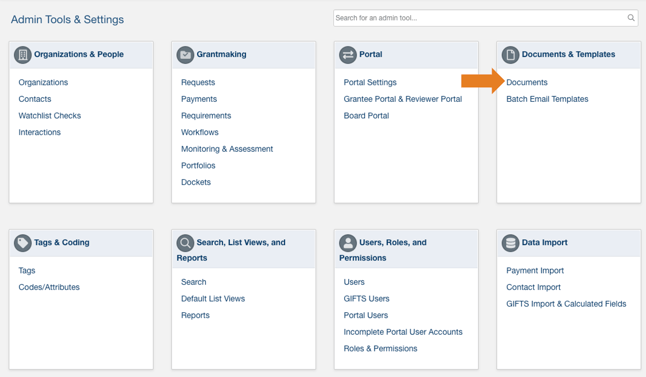Image resolution: width=646 pixels, height=377 pixels.
Task: Select the Board Portal link
Action: (366, 116)
